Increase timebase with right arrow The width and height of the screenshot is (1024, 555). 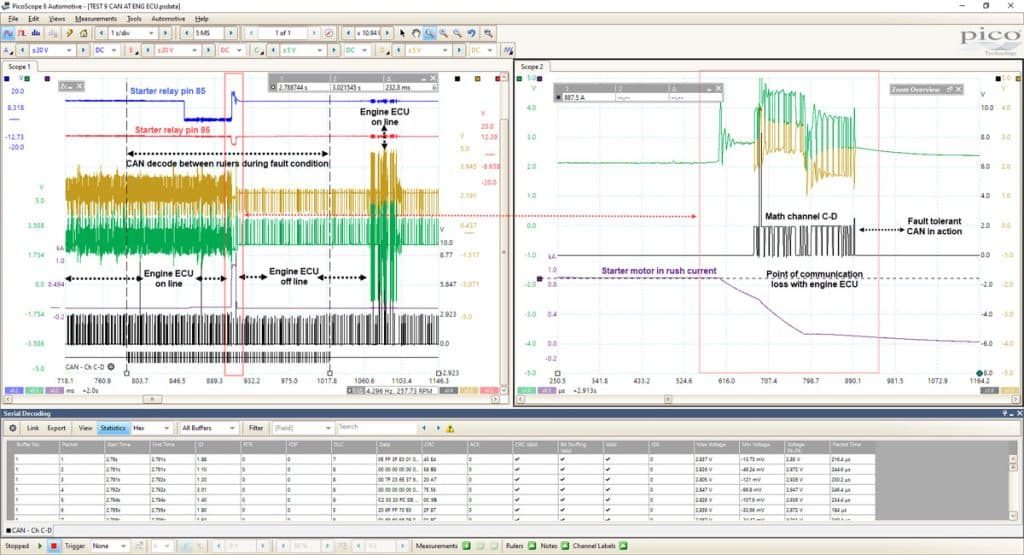[x=165, y=33]
